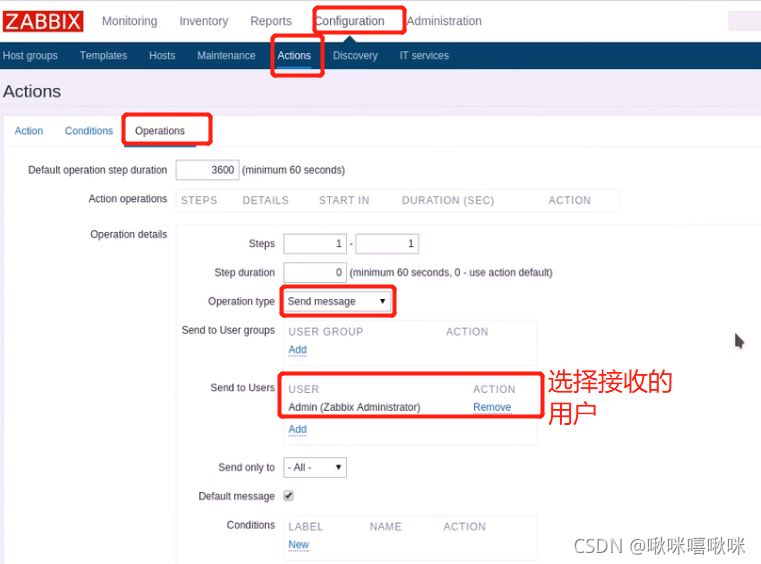Click the Admin (Zabbix Administrator) entry
761x564 pixels.
click(x=354, y=407)
